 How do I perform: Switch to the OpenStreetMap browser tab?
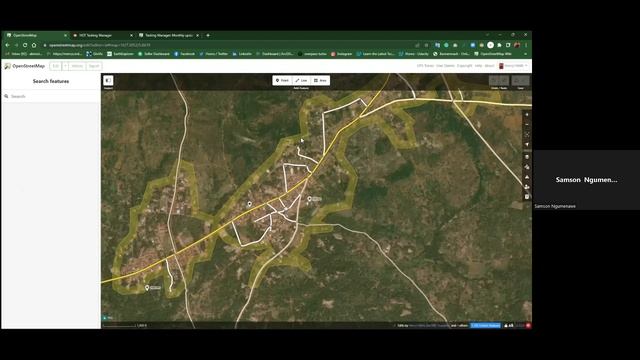[36, 36]
